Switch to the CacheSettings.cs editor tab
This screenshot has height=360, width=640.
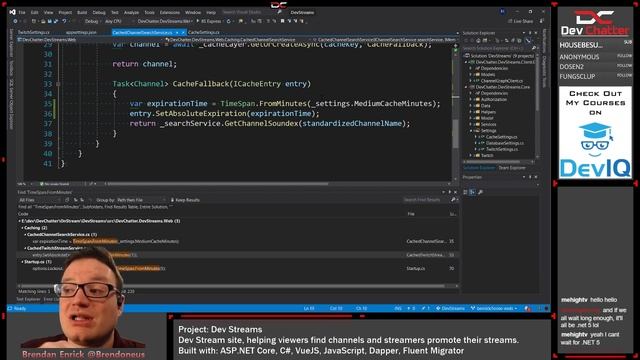204,32
